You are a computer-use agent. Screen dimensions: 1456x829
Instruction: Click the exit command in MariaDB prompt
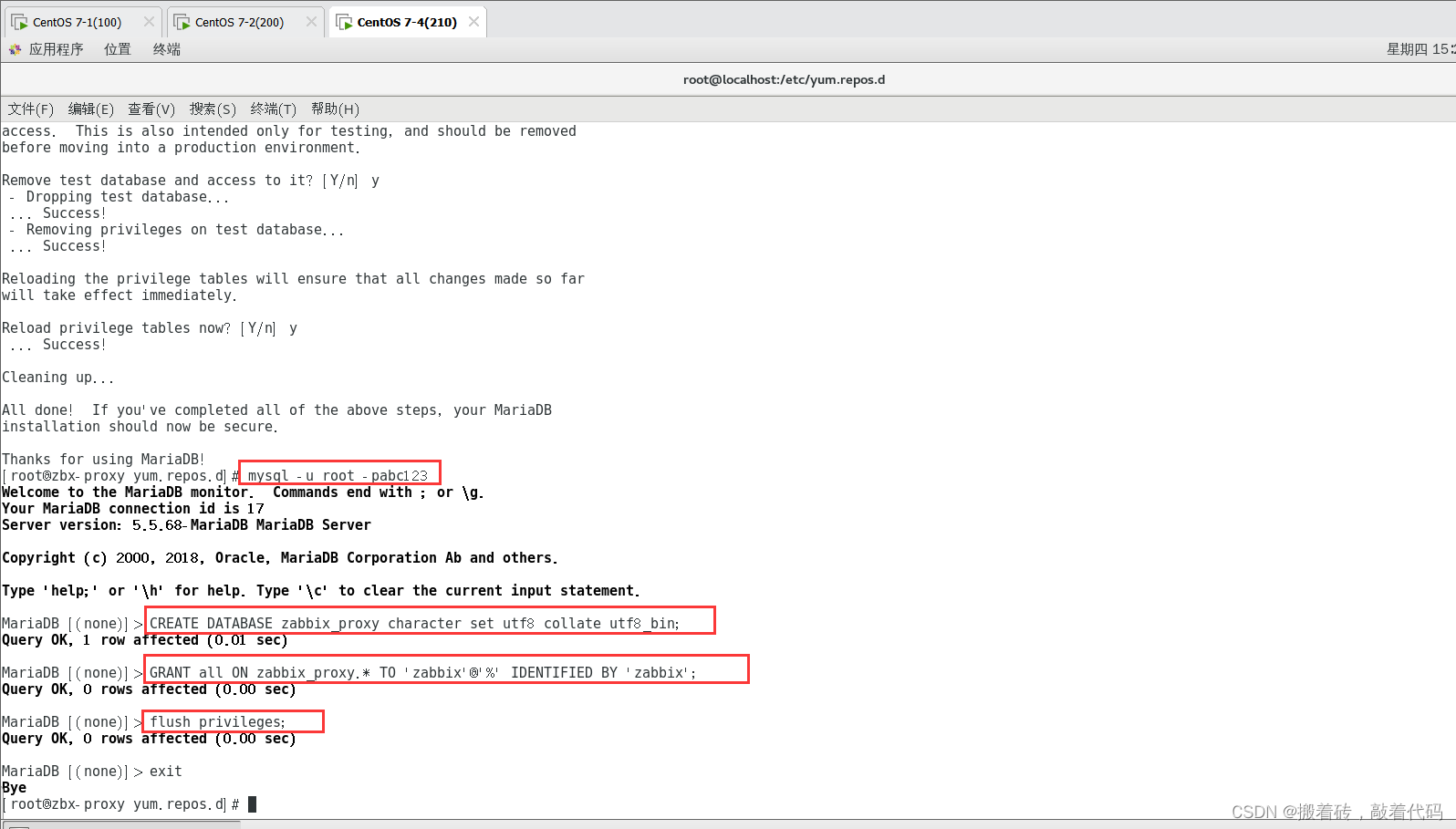165,772
